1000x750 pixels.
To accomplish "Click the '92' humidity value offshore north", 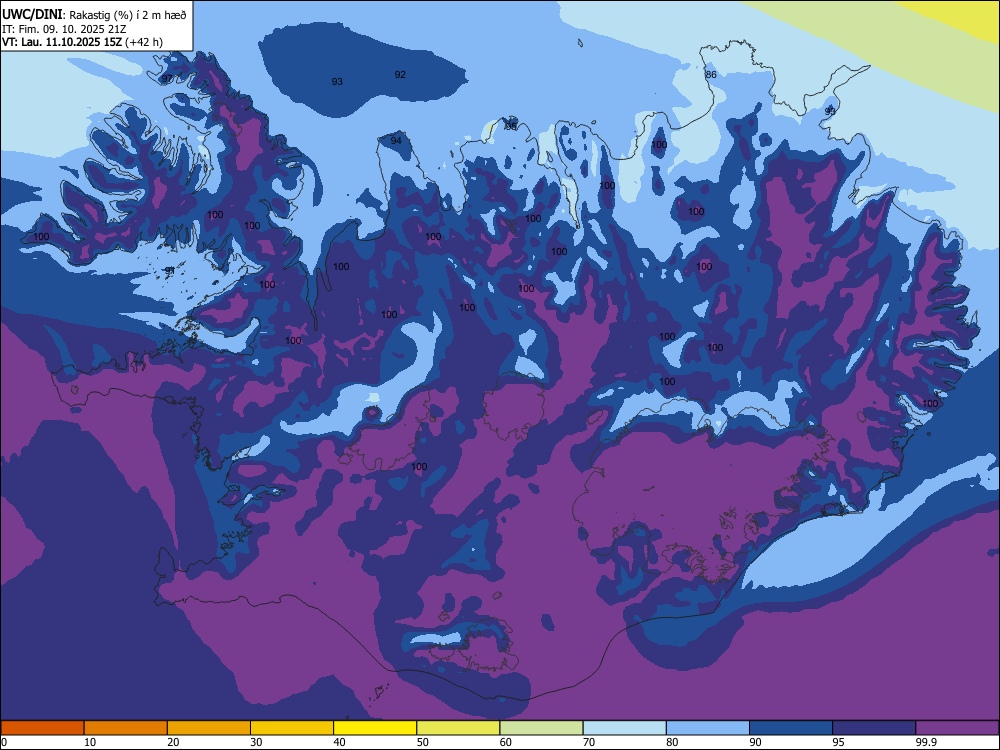I will pyautogui.click(x=400, y=75).
